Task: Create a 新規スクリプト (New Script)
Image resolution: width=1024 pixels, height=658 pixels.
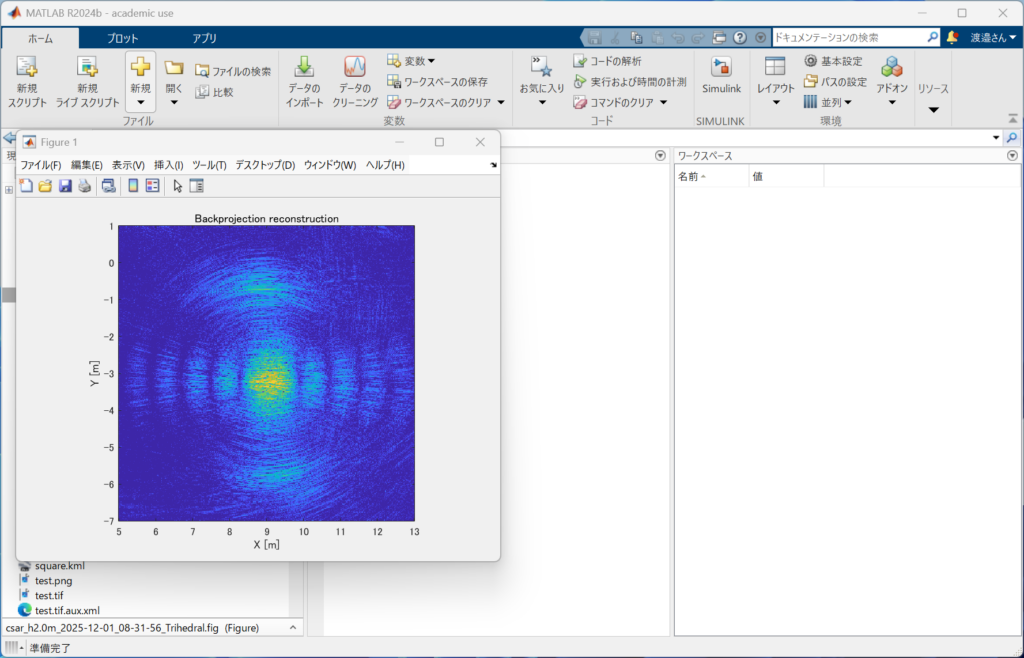Action: 27,80
